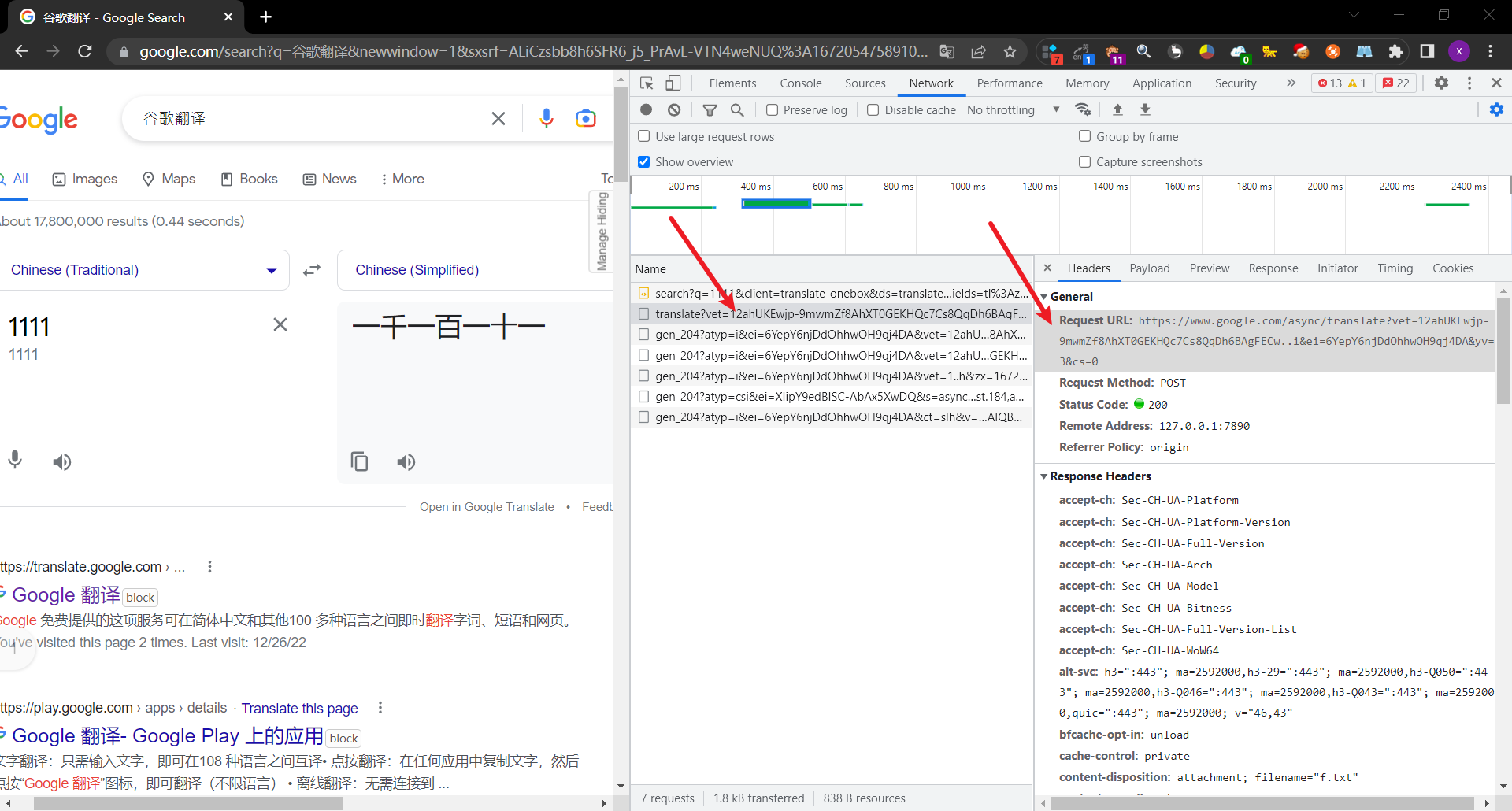The height and width of the screenshot is (811, 1512).
Task: Click the network filter funnel icon
Action: pyautogui.click(x=710, y=110)
